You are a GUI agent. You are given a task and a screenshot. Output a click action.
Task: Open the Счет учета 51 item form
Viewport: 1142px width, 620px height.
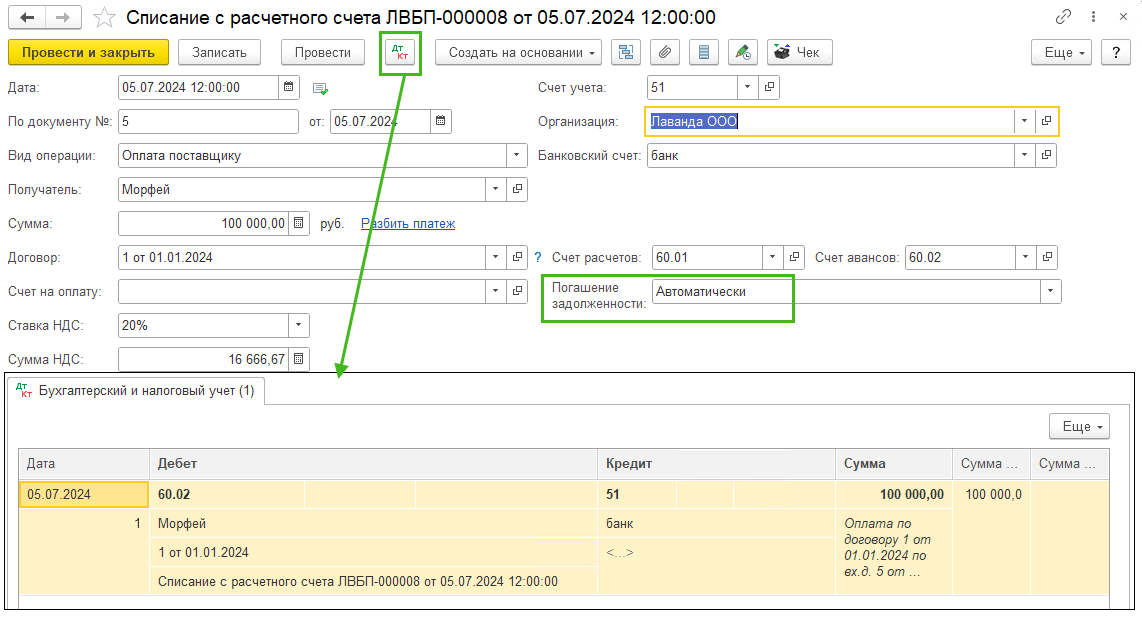(769, 87)
